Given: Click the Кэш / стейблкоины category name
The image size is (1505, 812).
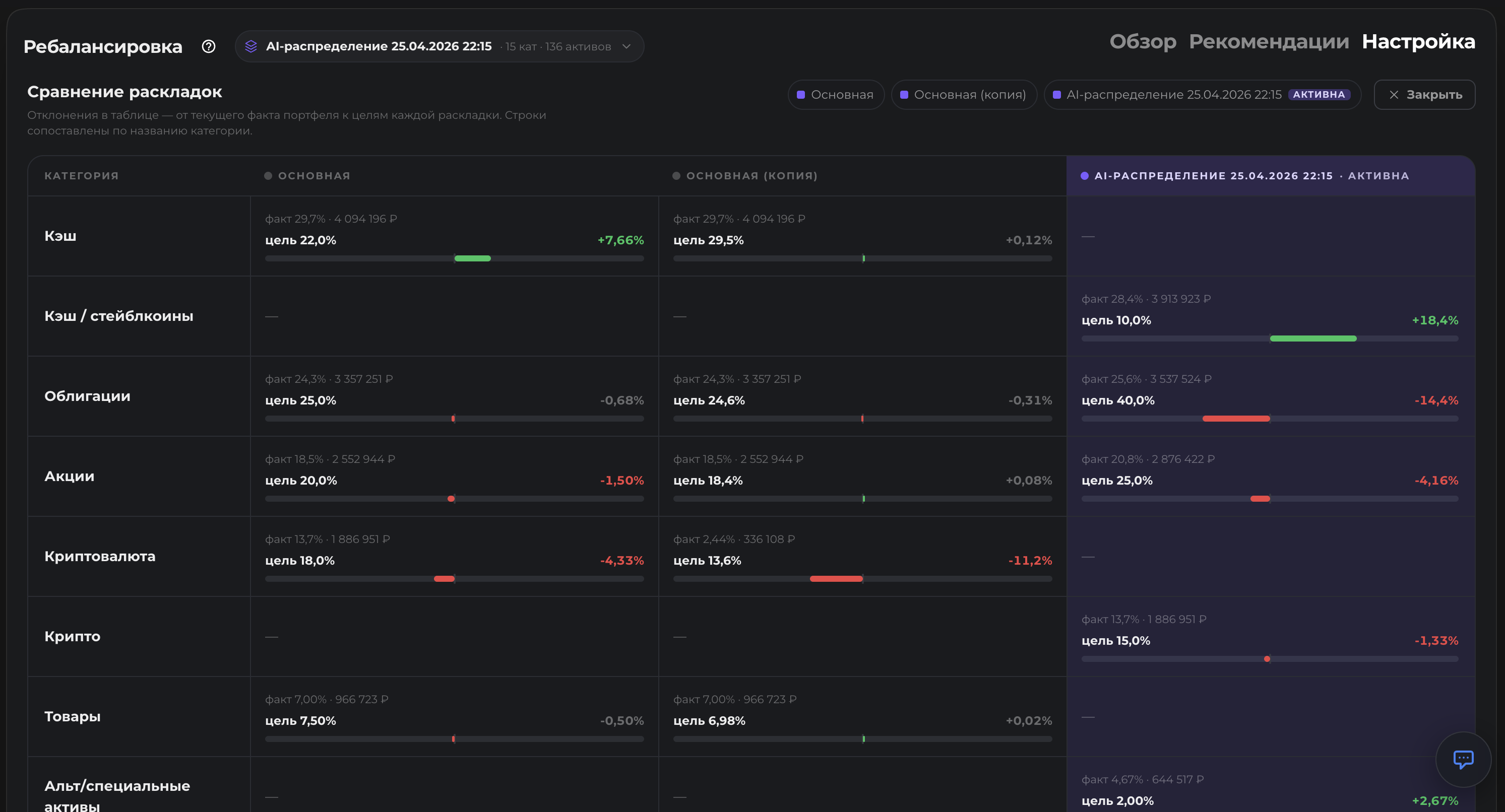Looking at the screenshot, I should (118, 316).
